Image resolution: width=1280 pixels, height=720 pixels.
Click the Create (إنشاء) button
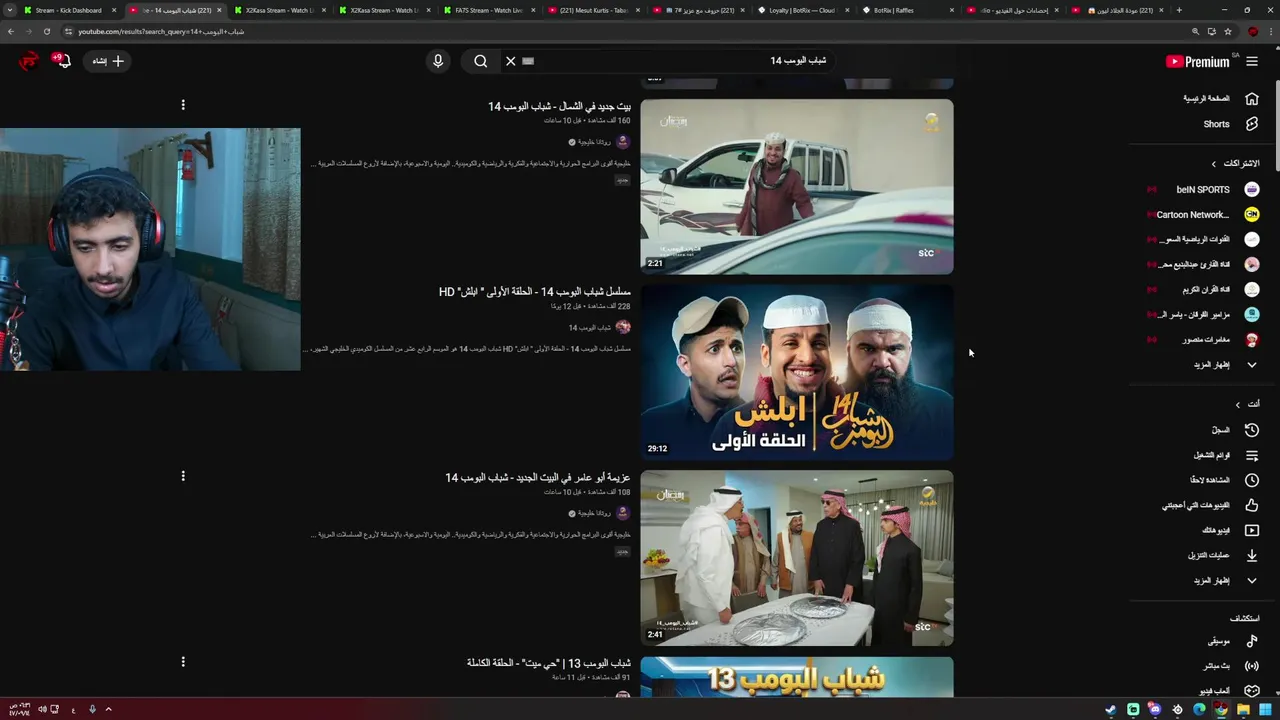[107, 61]
